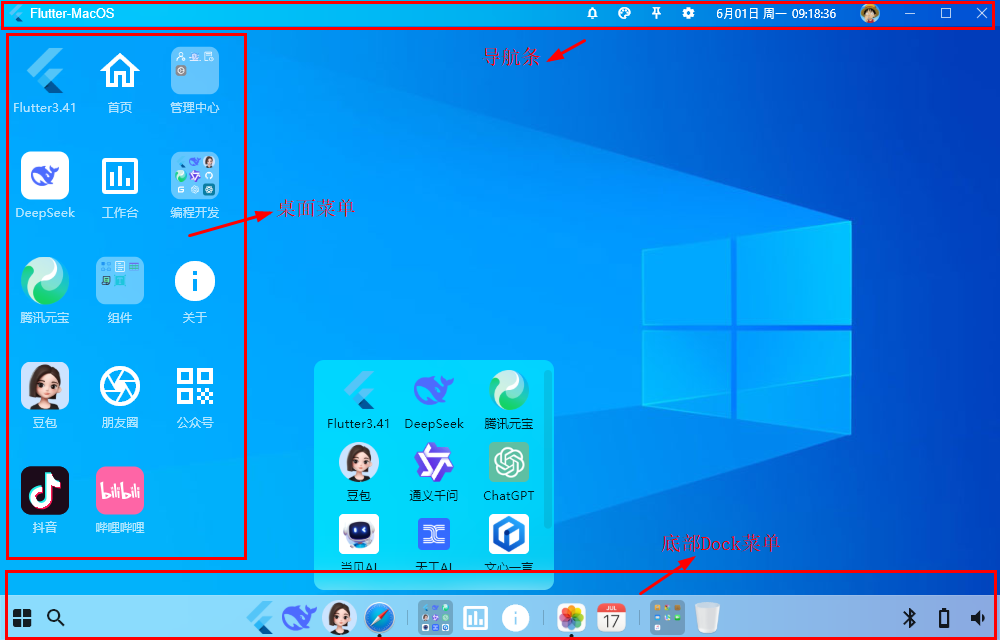The width and height of the screenshot is (1000, 640).
Task: Open the notification bell in the top bar
Action: point(592,13)
